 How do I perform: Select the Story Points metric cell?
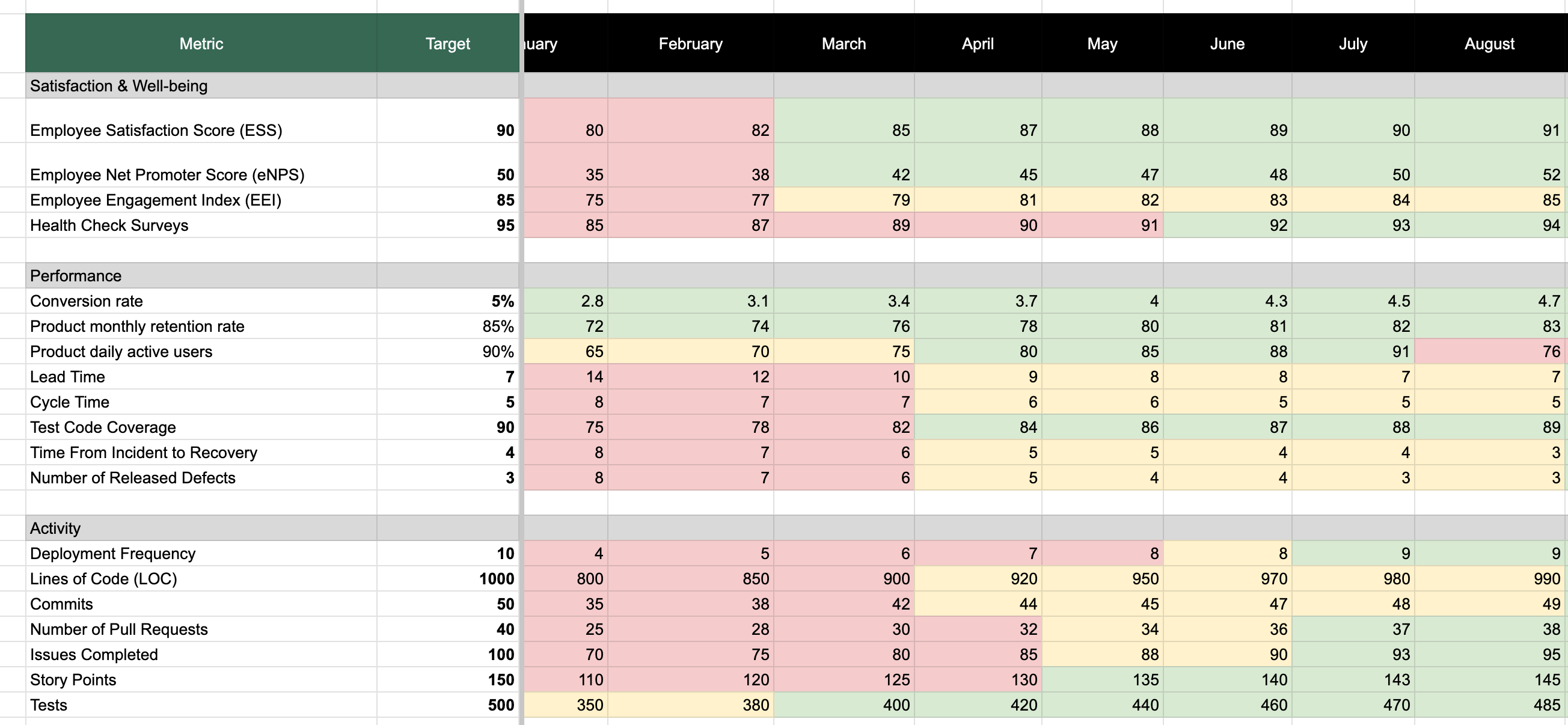coord(201,680)
